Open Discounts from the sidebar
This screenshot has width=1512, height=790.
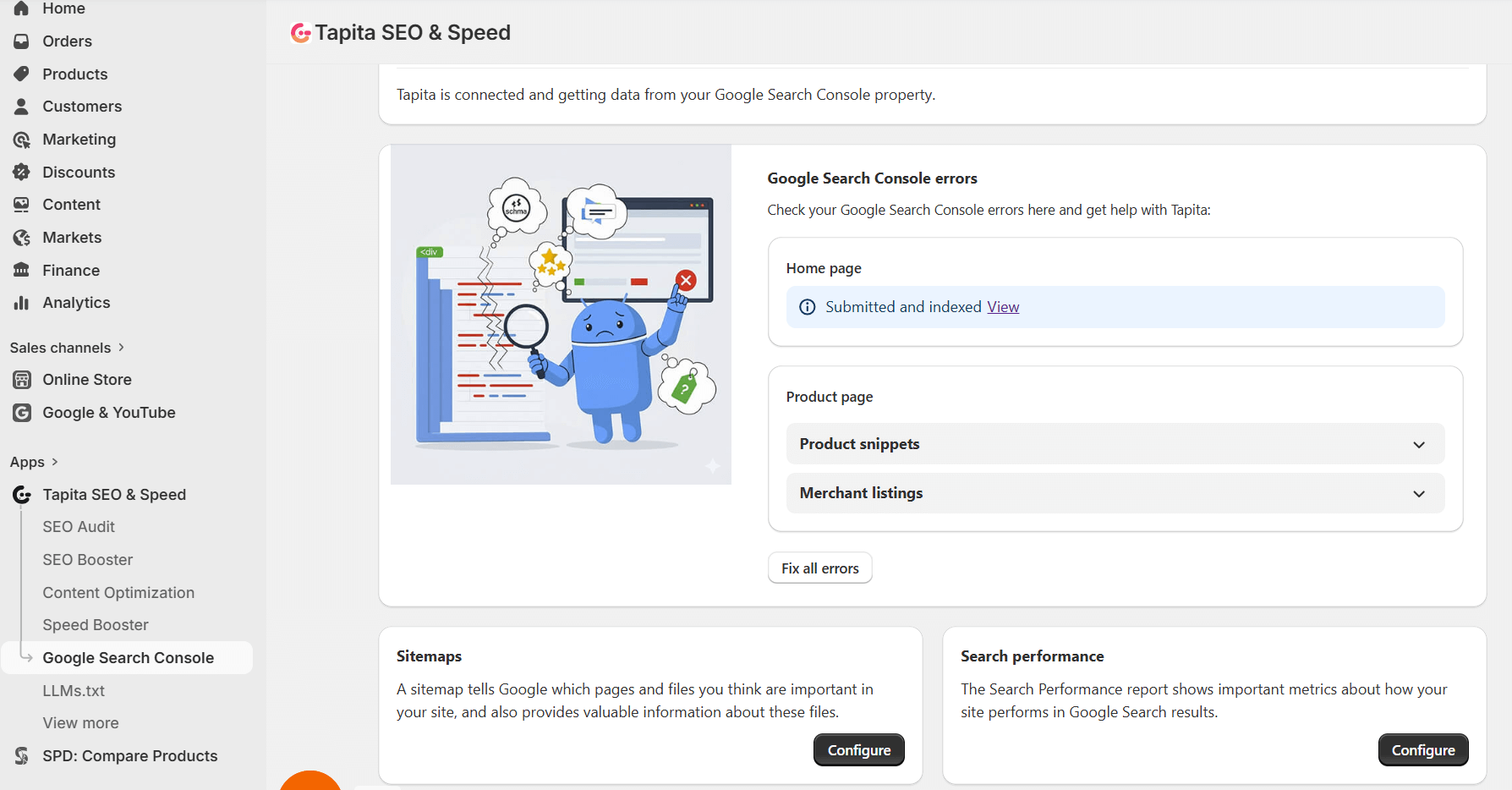[x=79, y=172]
